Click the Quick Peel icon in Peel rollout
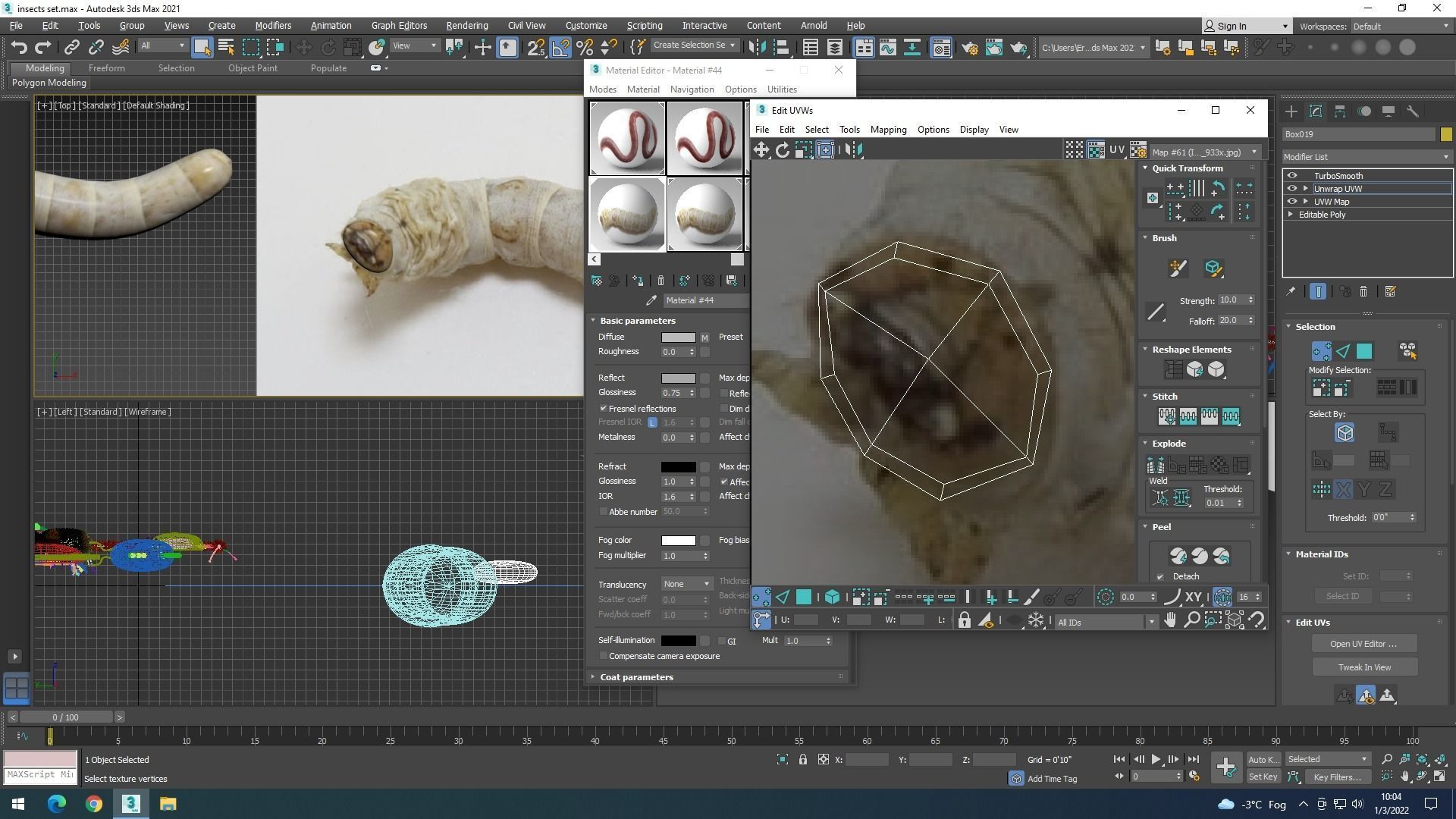The width and height of the screenshot is (1456, 819). click(1178, 556)
